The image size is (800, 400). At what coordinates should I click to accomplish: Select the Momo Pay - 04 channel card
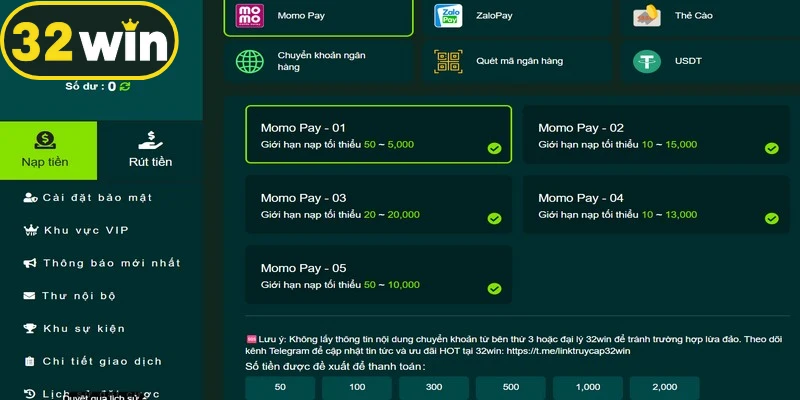coord(656,205)
